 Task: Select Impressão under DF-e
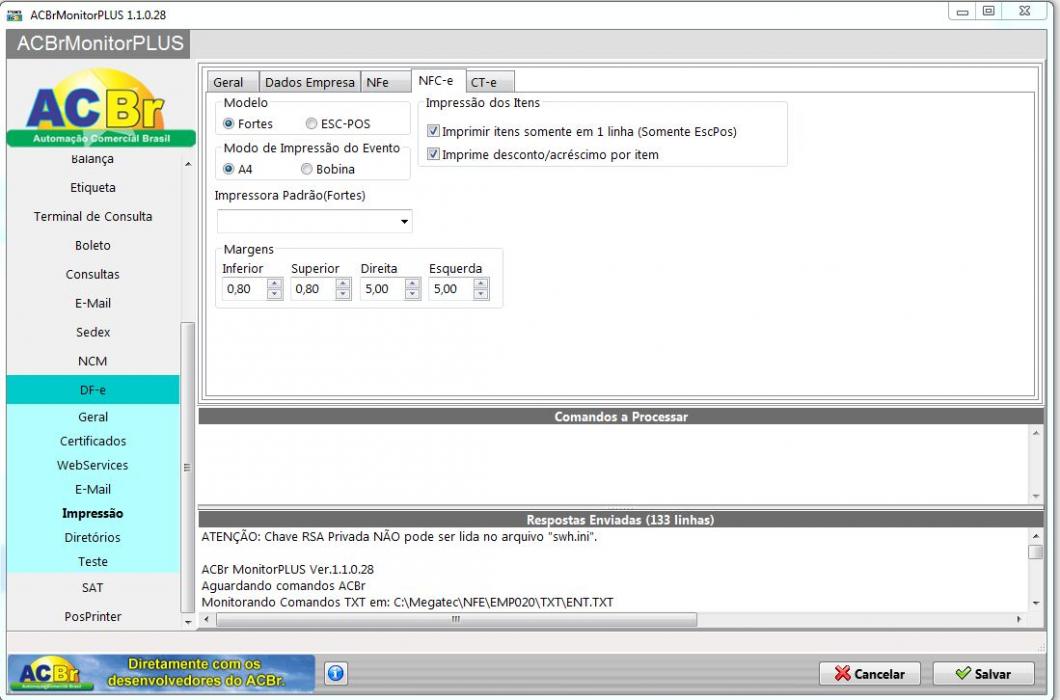click(x=93, y=513)
